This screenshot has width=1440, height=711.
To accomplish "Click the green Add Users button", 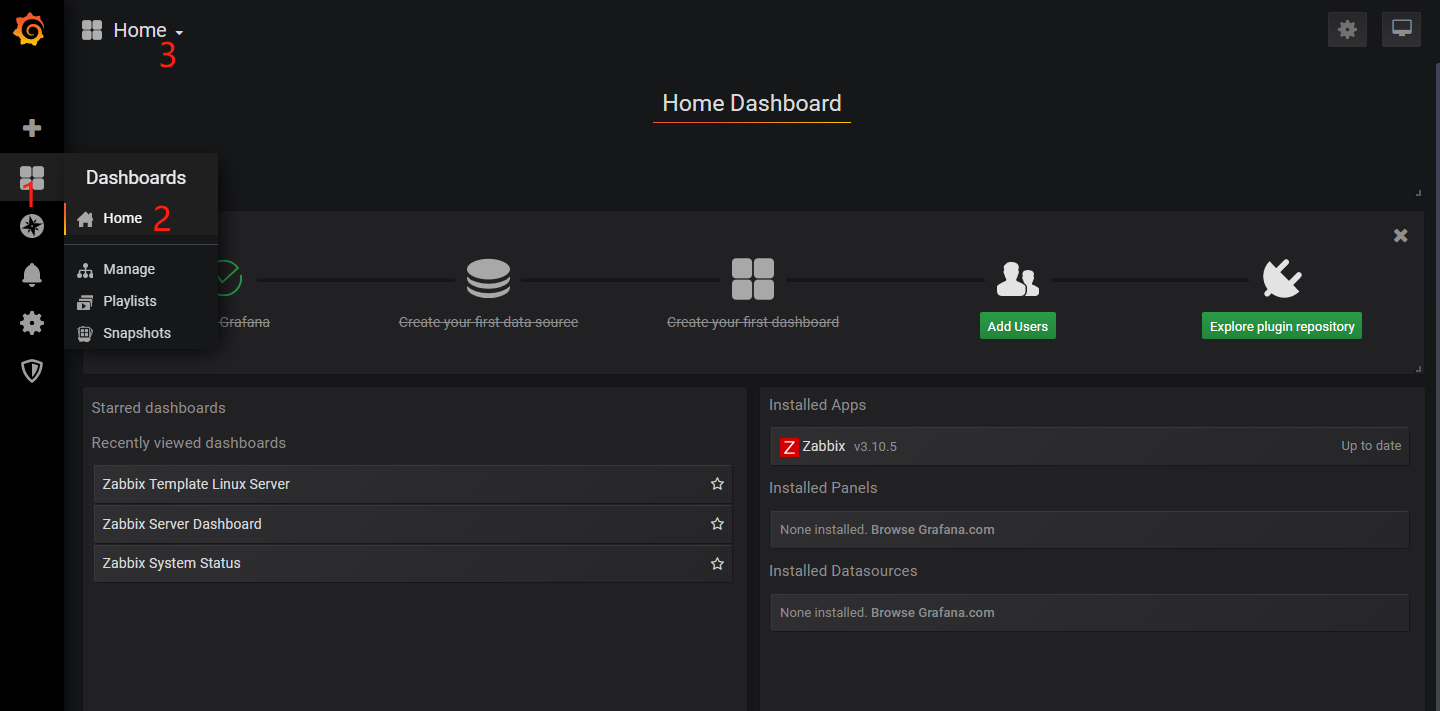I will click(1017, 326).
